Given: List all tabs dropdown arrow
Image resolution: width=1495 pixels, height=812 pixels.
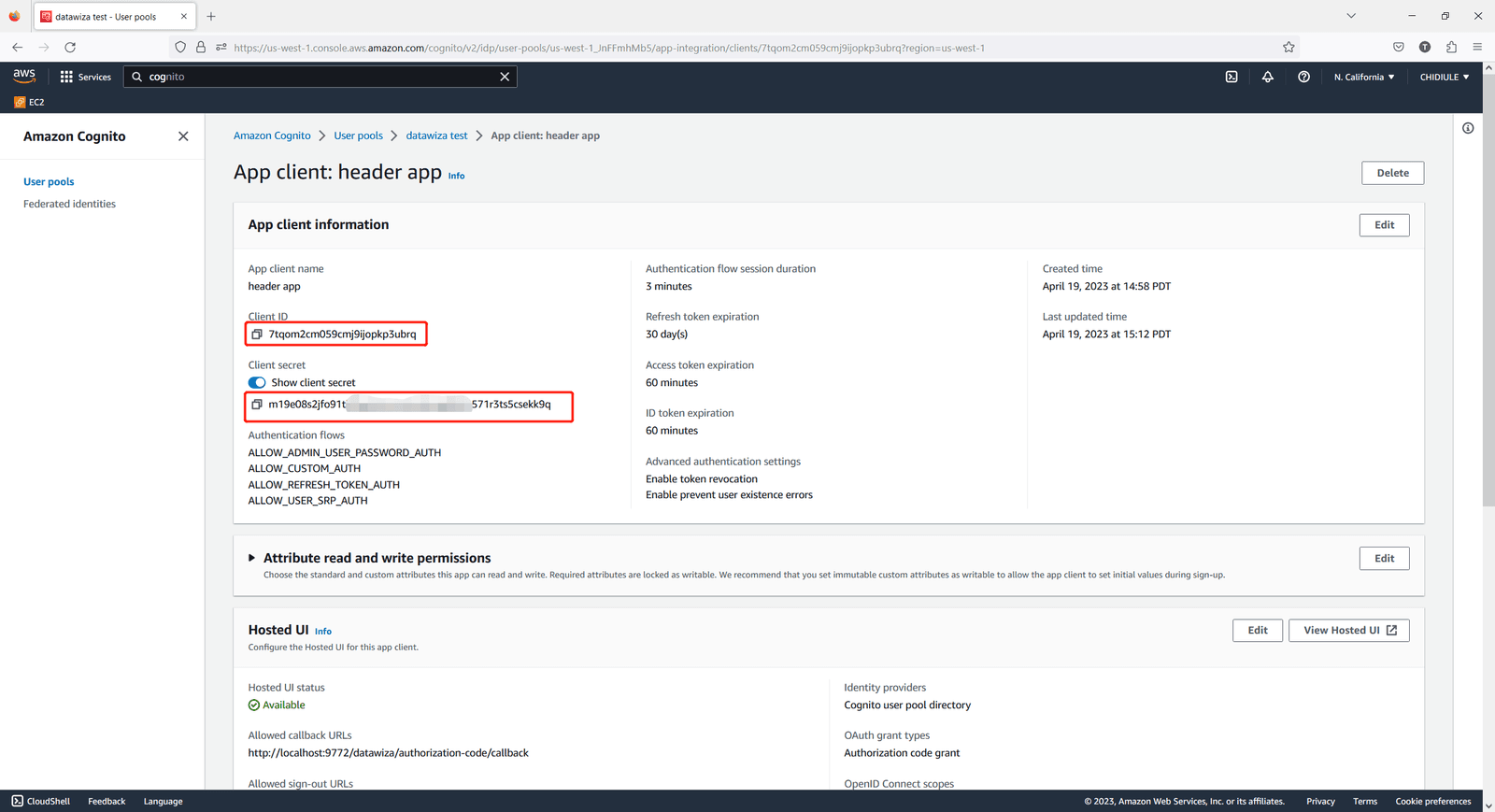Looking at the screenshot, I should coord(1351,16).
